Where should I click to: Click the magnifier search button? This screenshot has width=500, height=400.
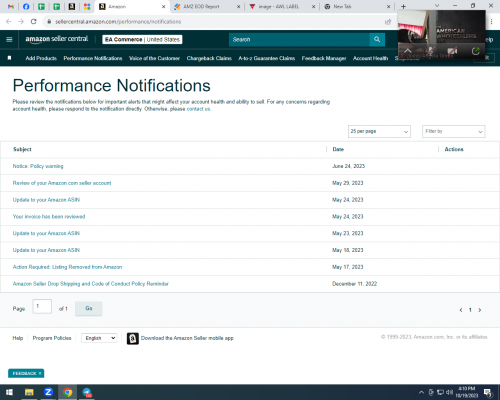pyautogui.click(x=377, y=39)
